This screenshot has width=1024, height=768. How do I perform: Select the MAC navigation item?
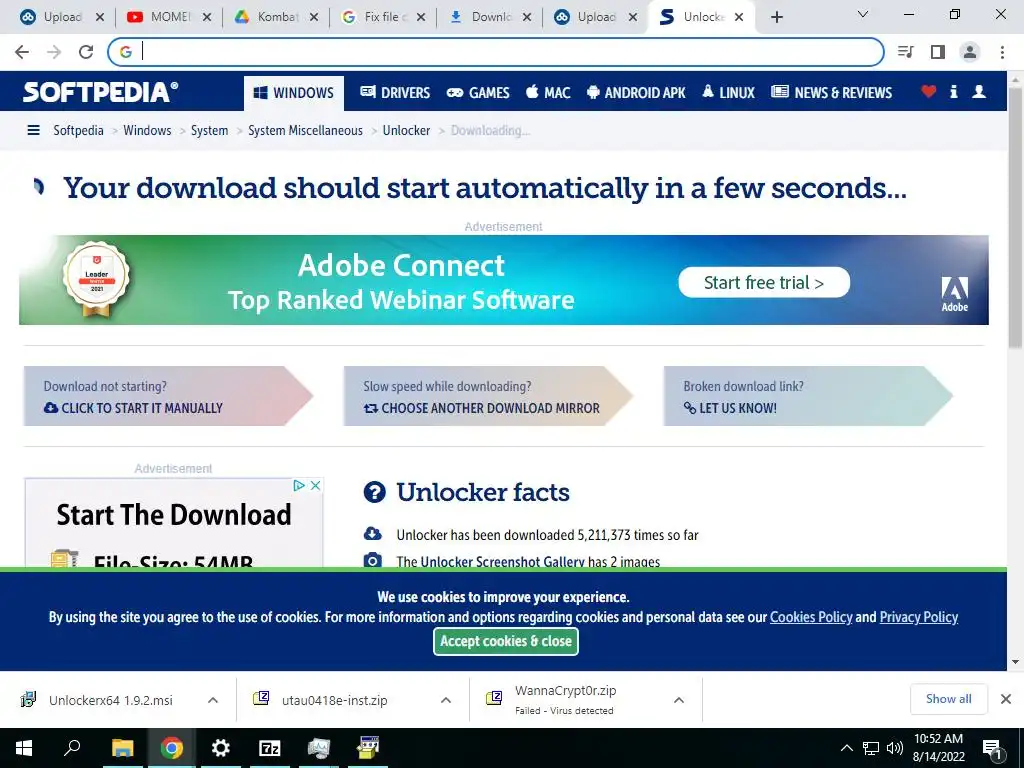(x=549, y=93)
